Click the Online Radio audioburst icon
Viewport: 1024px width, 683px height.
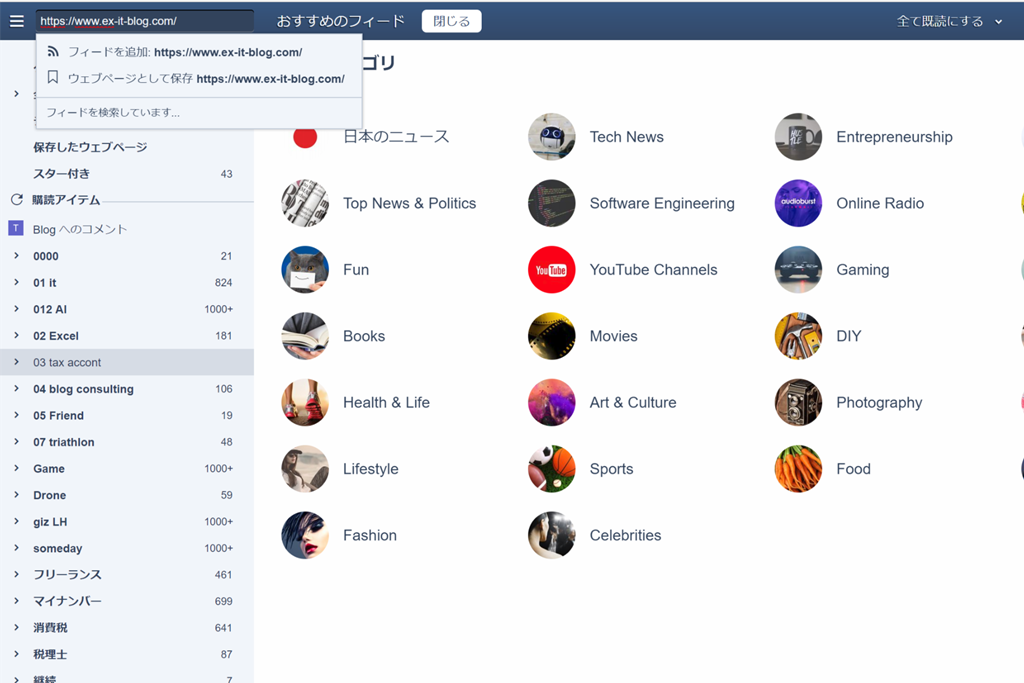[x=798, y=203]
